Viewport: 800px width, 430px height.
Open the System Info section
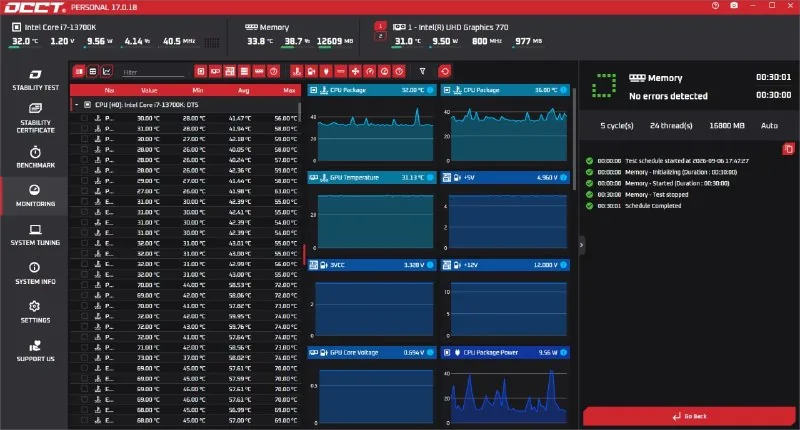tap(35, 273)
